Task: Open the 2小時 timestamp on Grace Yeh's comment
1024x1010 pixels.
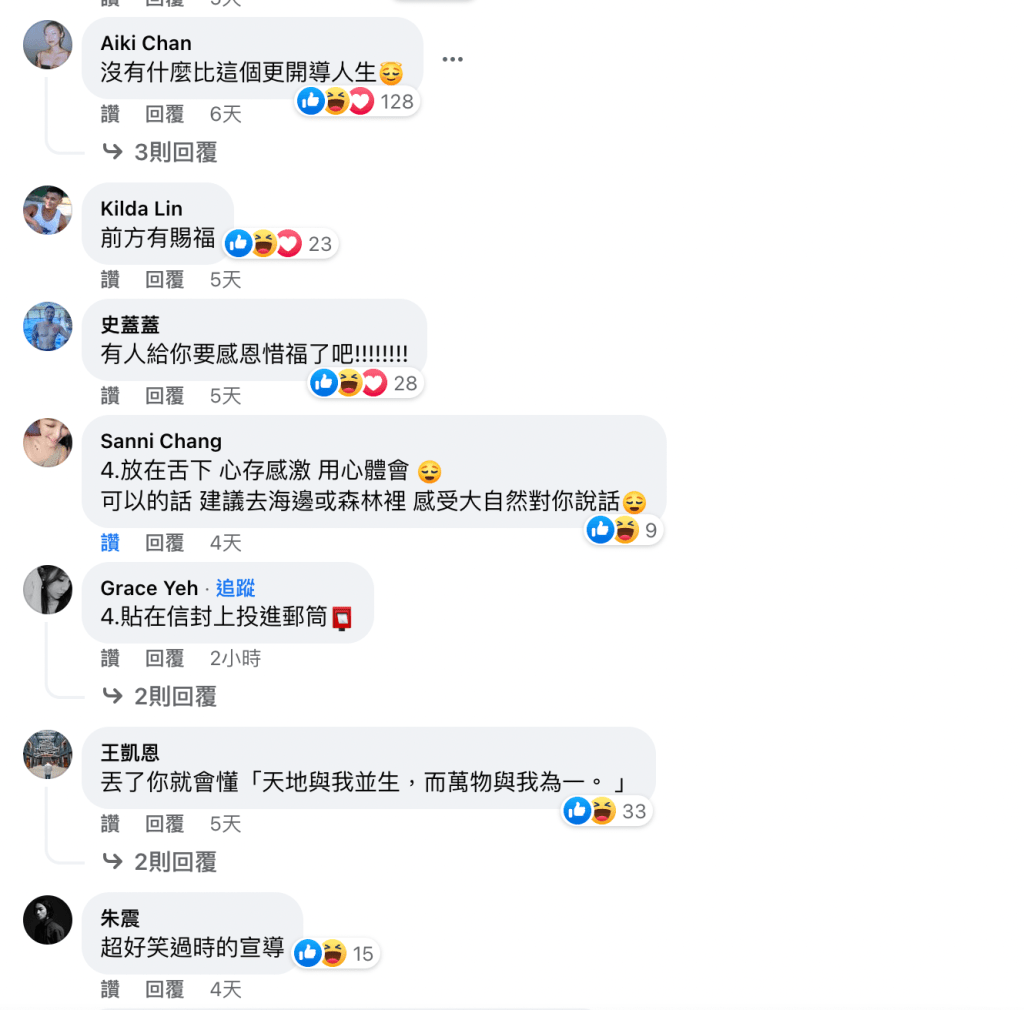Action: (235, 658)
